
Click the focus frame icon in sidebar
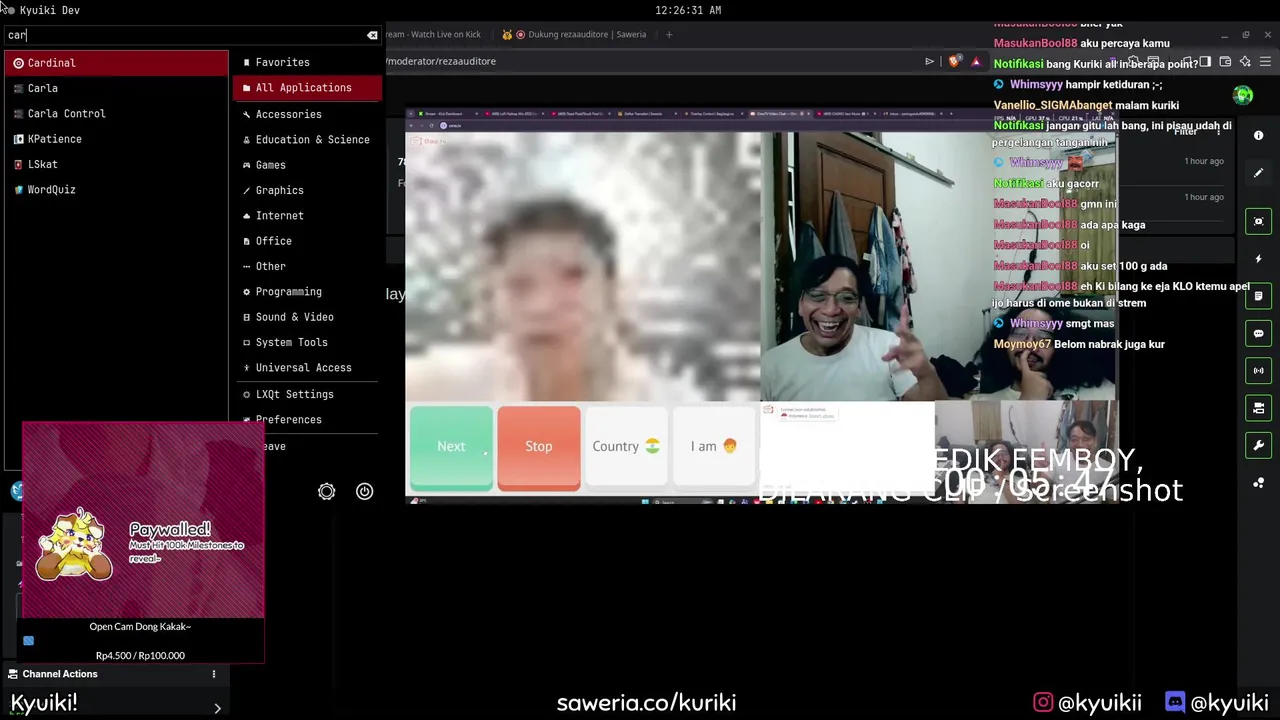click(1258, 221)
